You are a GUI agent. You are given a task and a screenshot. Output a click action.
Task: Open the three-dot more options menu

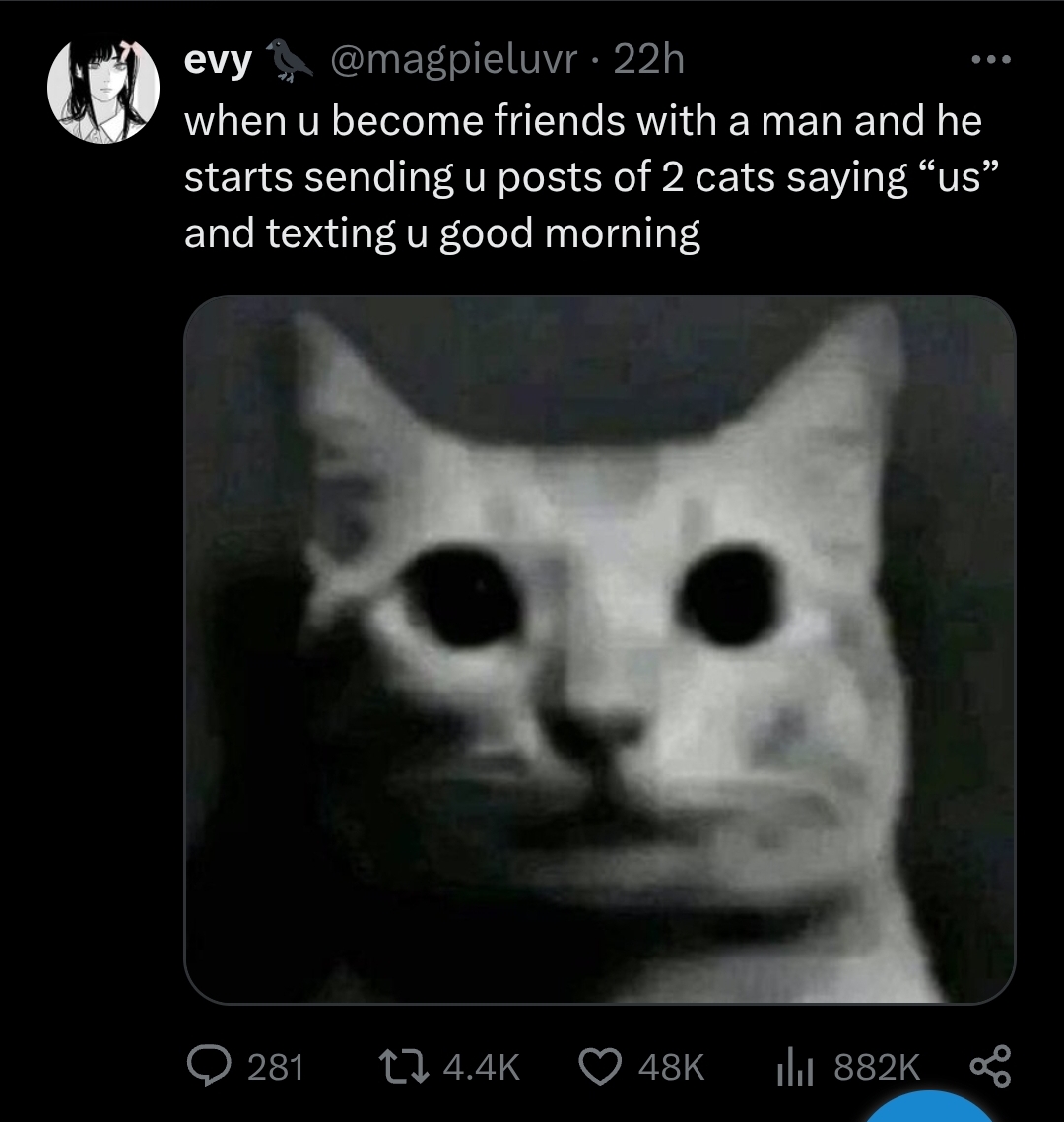click(991, 60)
